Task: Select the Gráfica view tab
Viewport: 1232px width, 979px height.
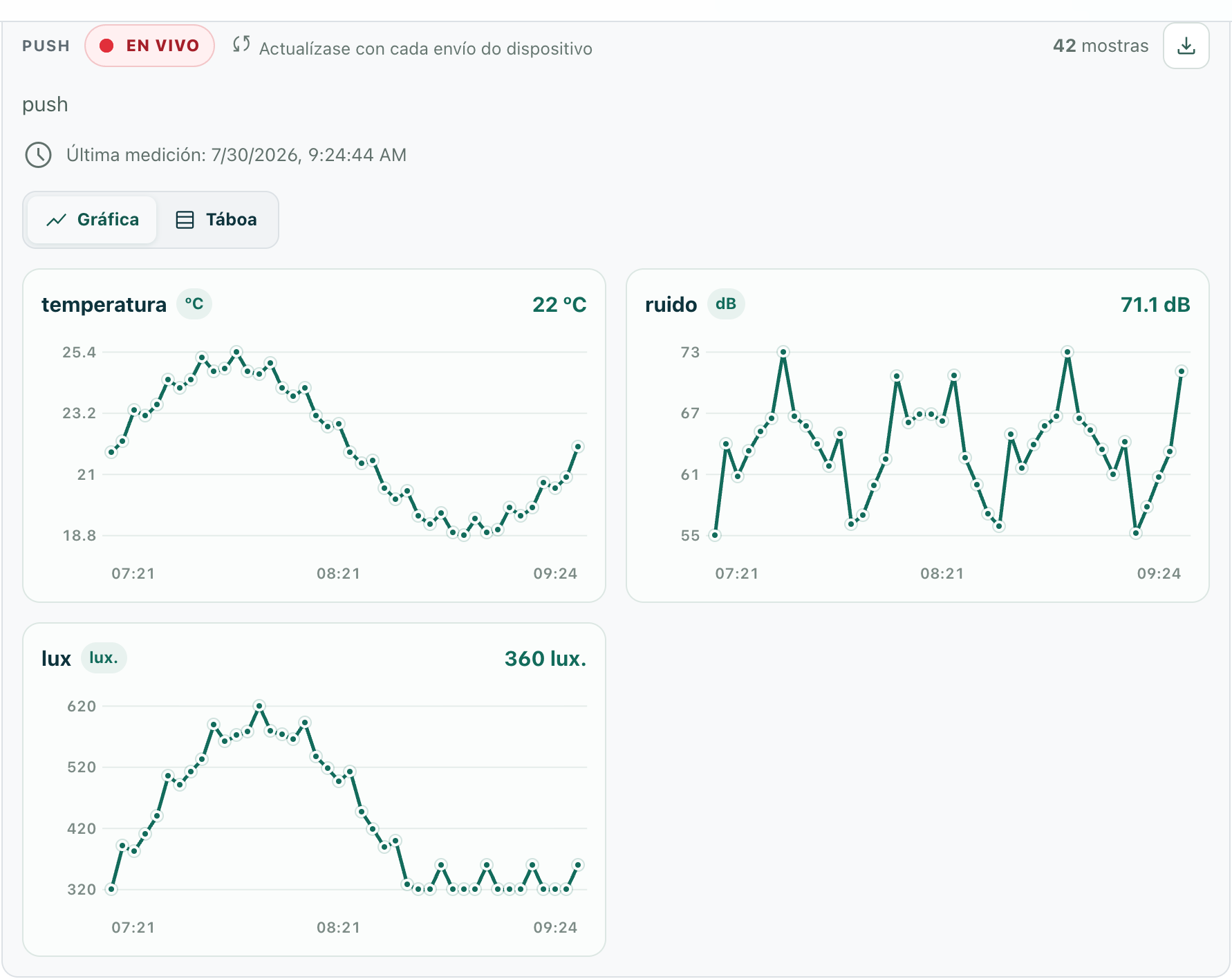Action: coord(93,220)
